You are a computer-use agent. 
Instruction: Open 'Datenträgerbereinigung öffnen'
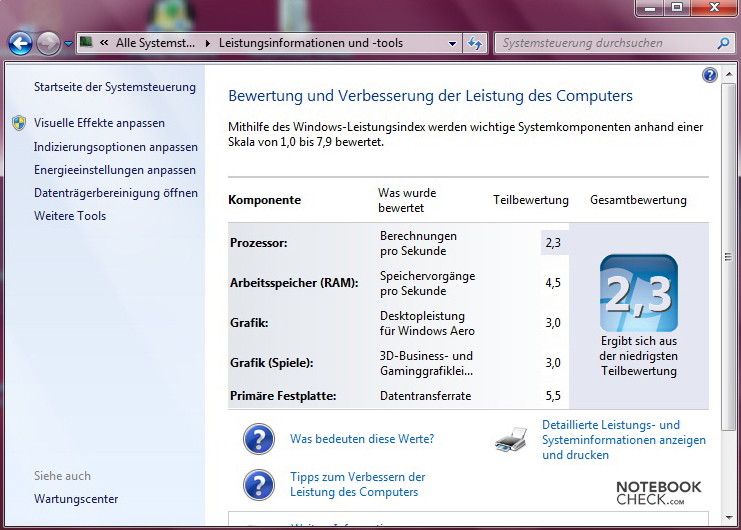click(115, 193)
